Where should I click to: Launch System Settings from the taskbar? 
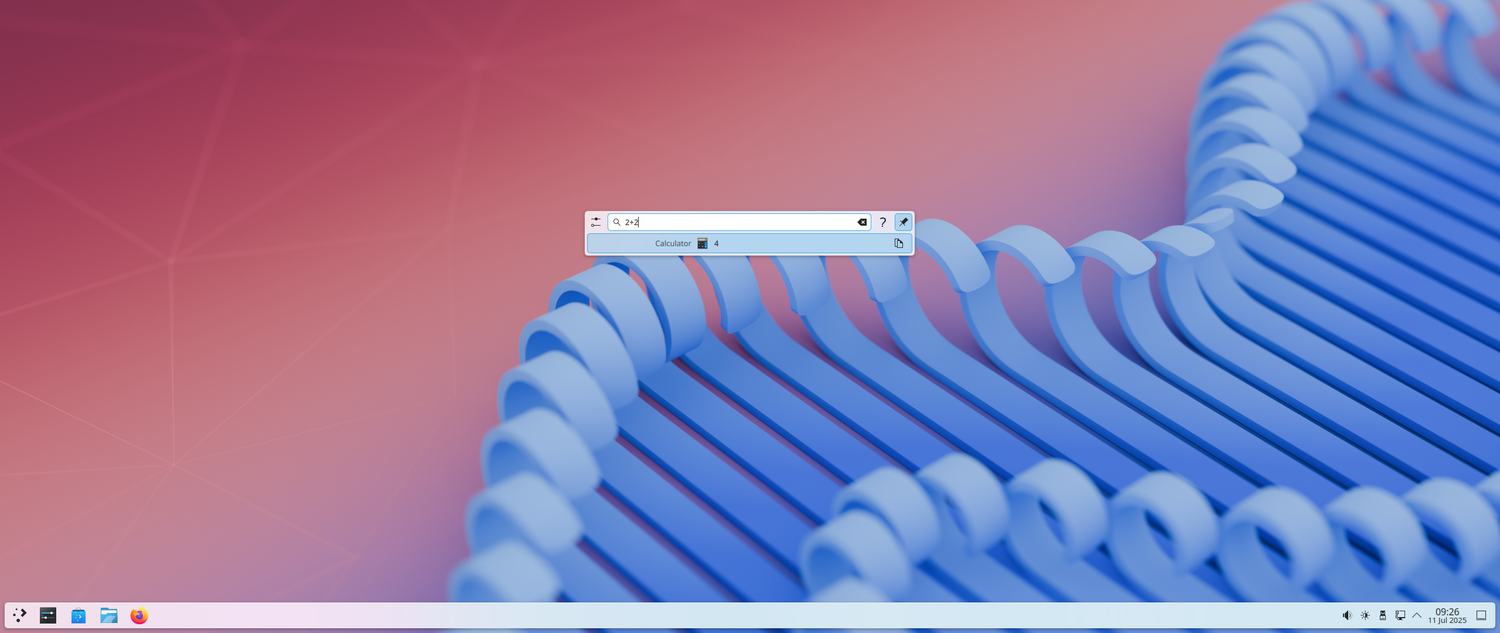(x=48, y=616)
